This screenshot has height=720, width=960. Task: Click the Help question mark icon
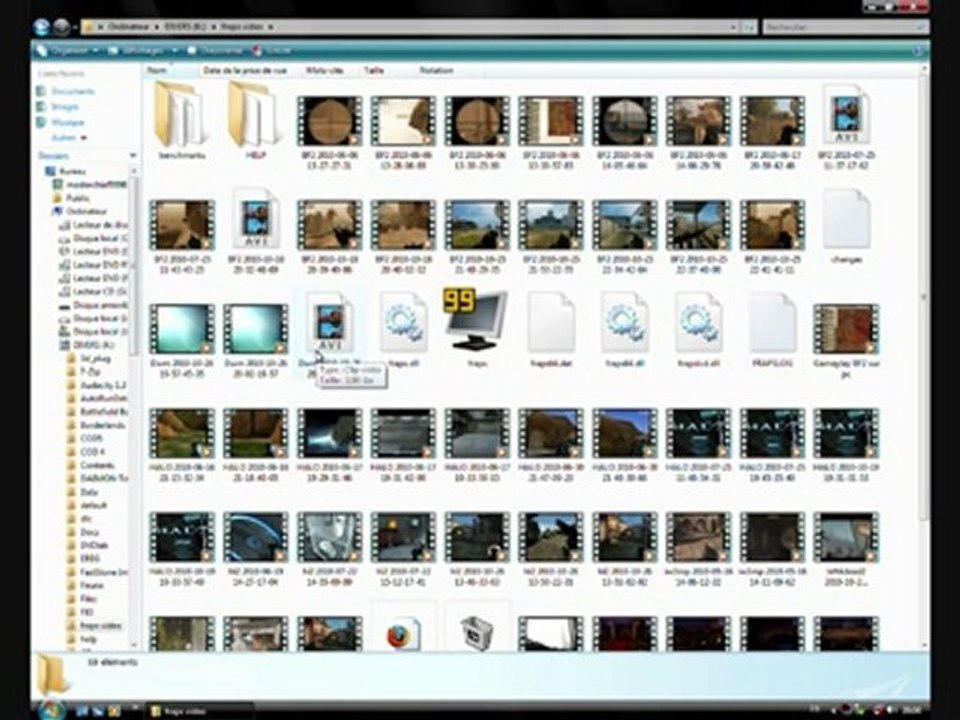click(918, 50)
